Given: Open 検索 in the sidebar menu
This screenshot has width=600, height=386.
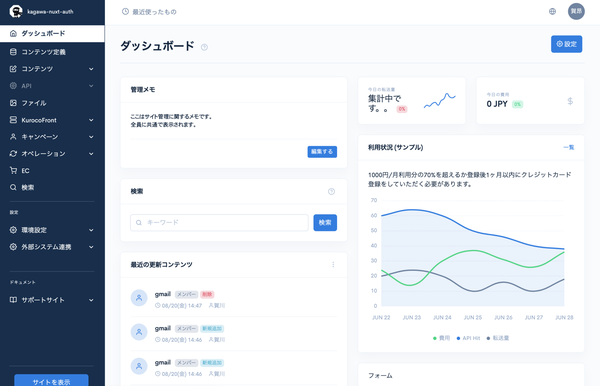Looking at the screenshot, I should [x=52, y=187].
